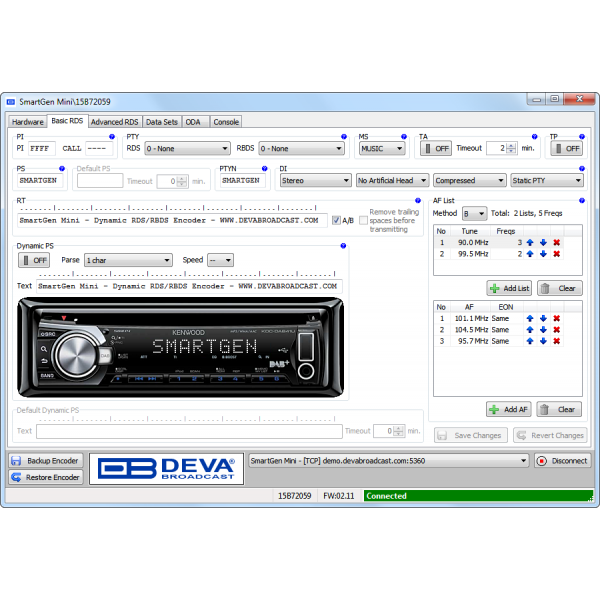Click the PS section blue help dot

[x=62, y=168]
